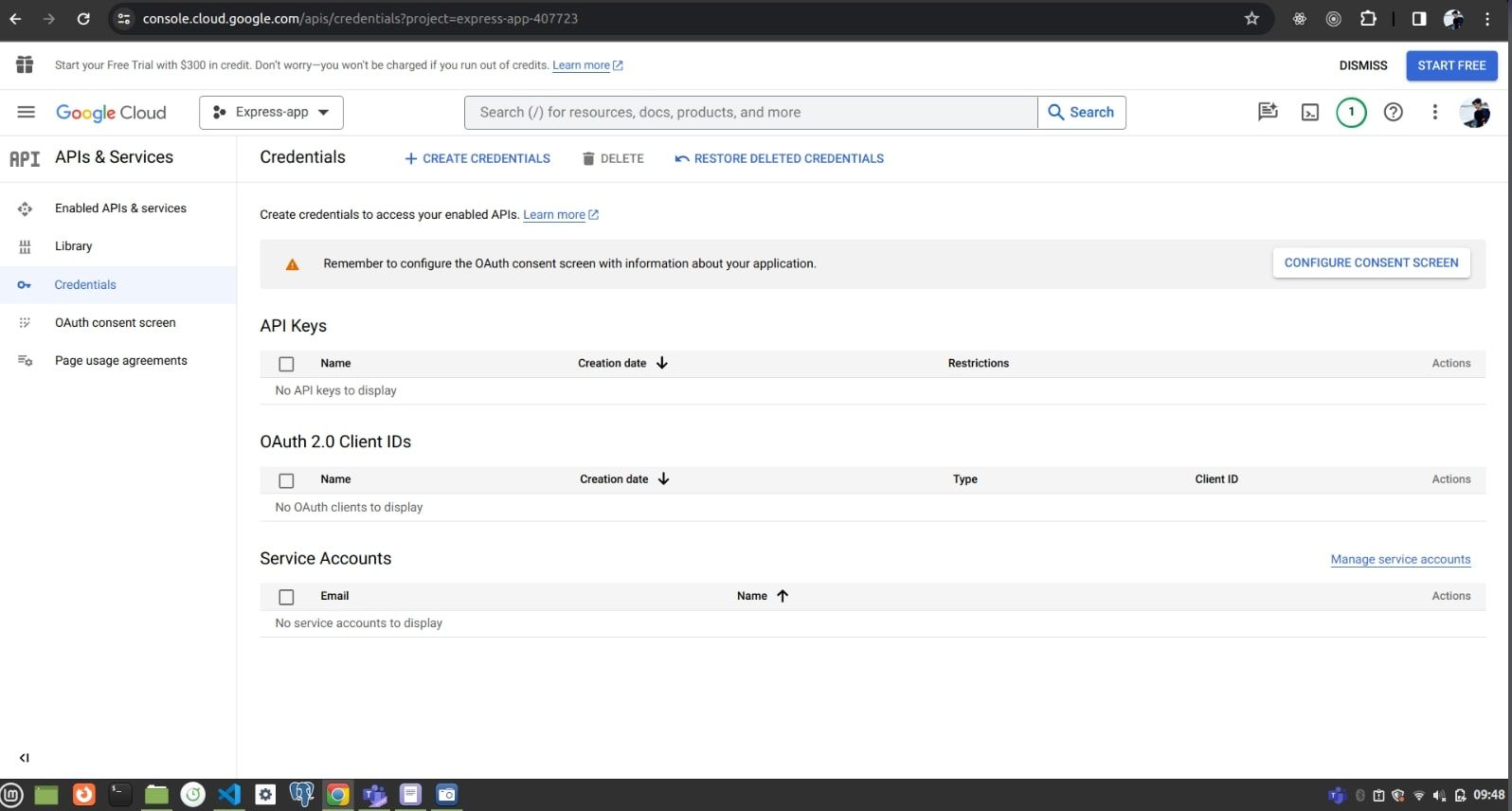The image size is (1512, 811).
Task: Click the blue Search button
Action: 1081,112
